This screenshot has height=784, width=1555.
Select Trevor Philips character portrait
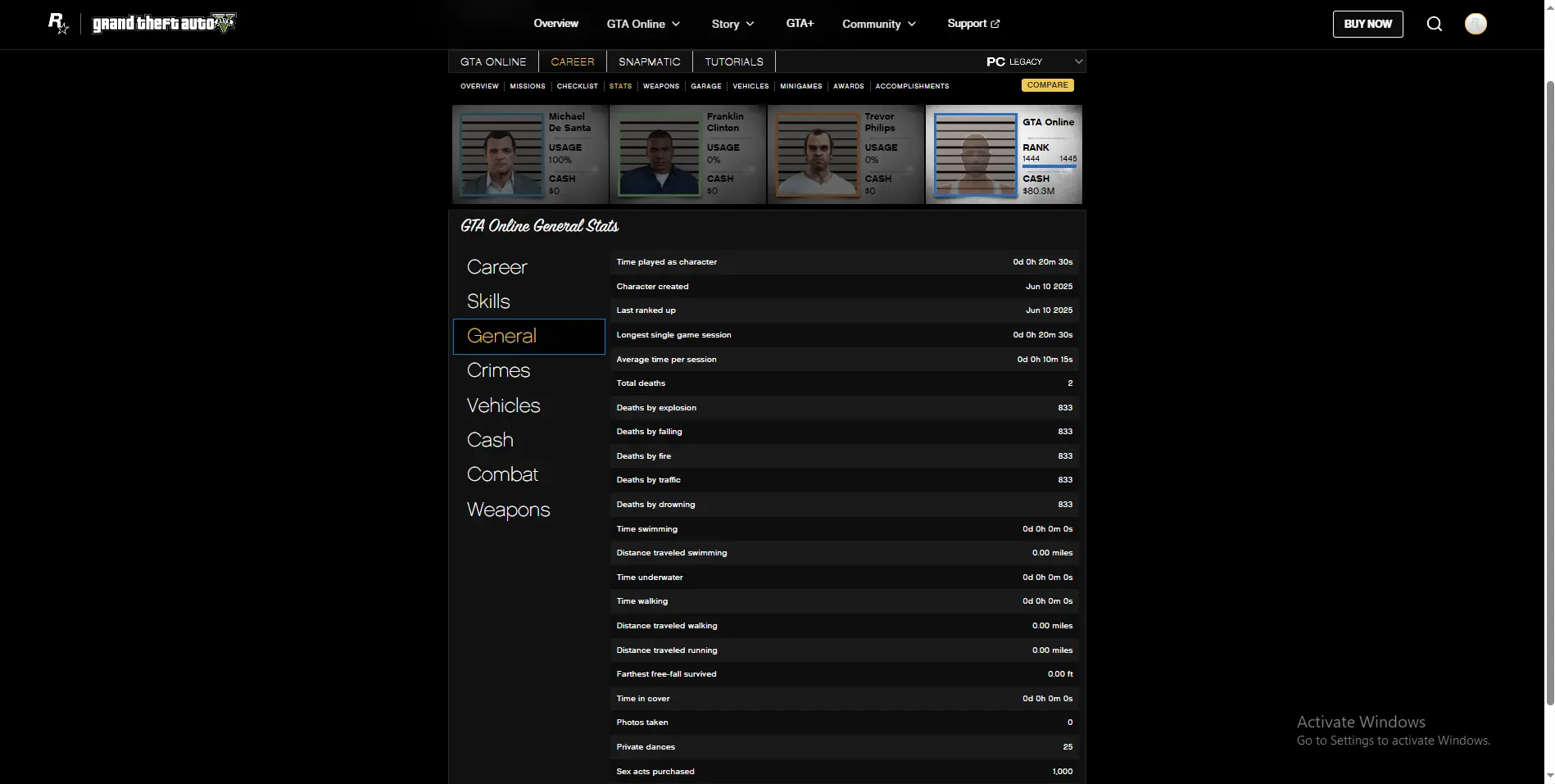click(x=817, y=155)
